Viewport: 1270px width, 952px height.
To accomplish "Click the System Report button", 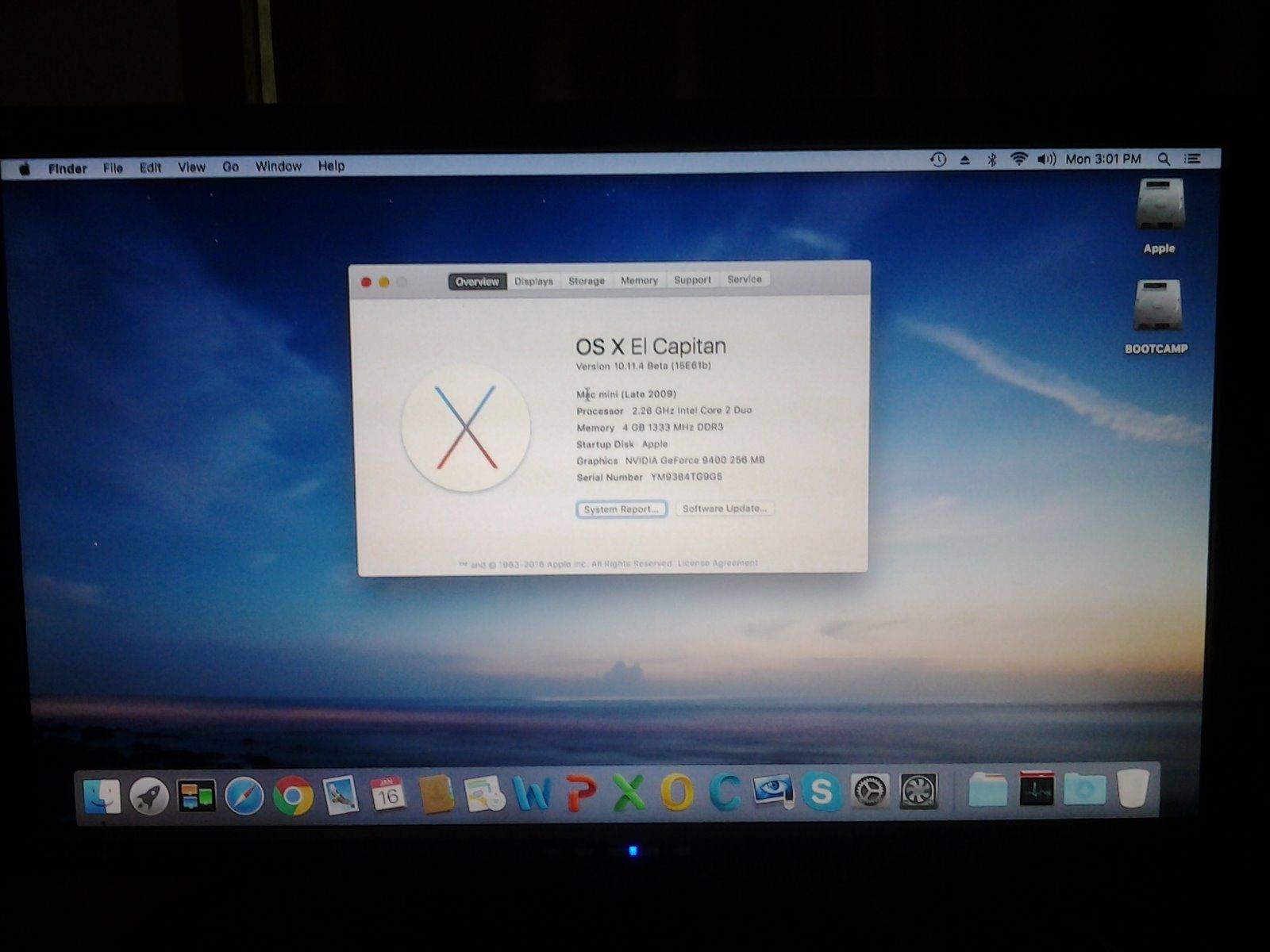I will (x=621, y=509).
